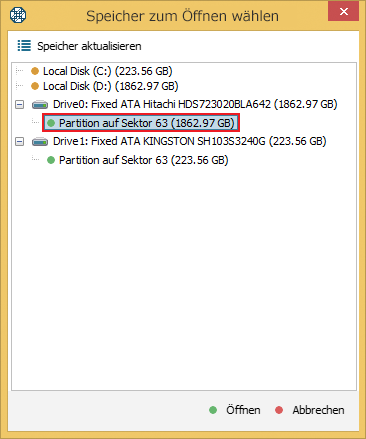Click the orange dot of Local Disk (C:)
The width and height of the screenshot is (366, 439).
click(x=35, y=71)
